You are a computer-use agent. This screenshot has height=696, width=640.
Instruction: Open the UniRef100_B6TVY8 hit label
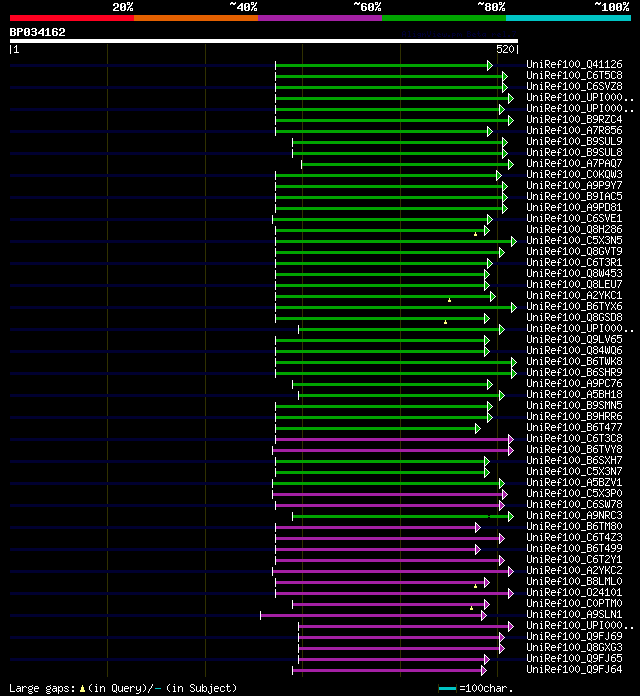point(574,449)
